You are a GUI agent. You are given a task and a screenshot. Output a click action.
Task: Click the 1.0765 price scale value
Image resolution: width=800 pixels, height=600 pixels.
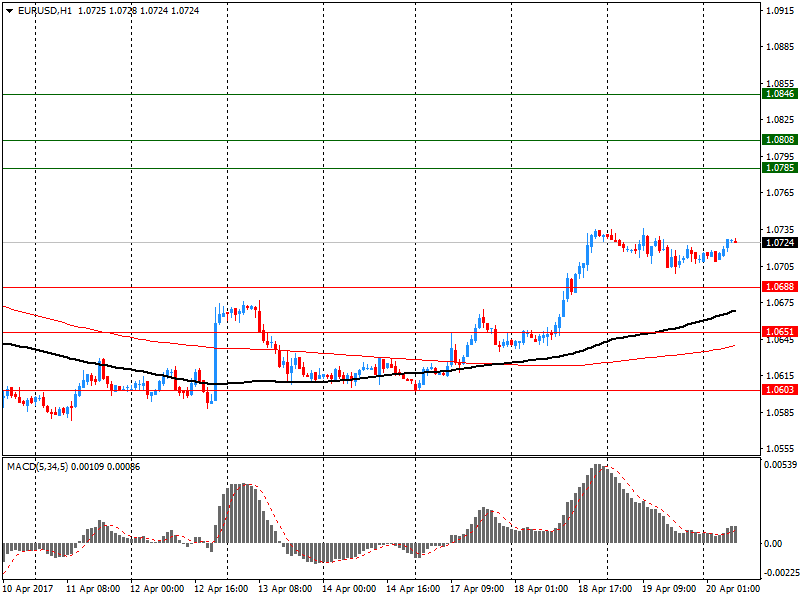tap(780, 193)
